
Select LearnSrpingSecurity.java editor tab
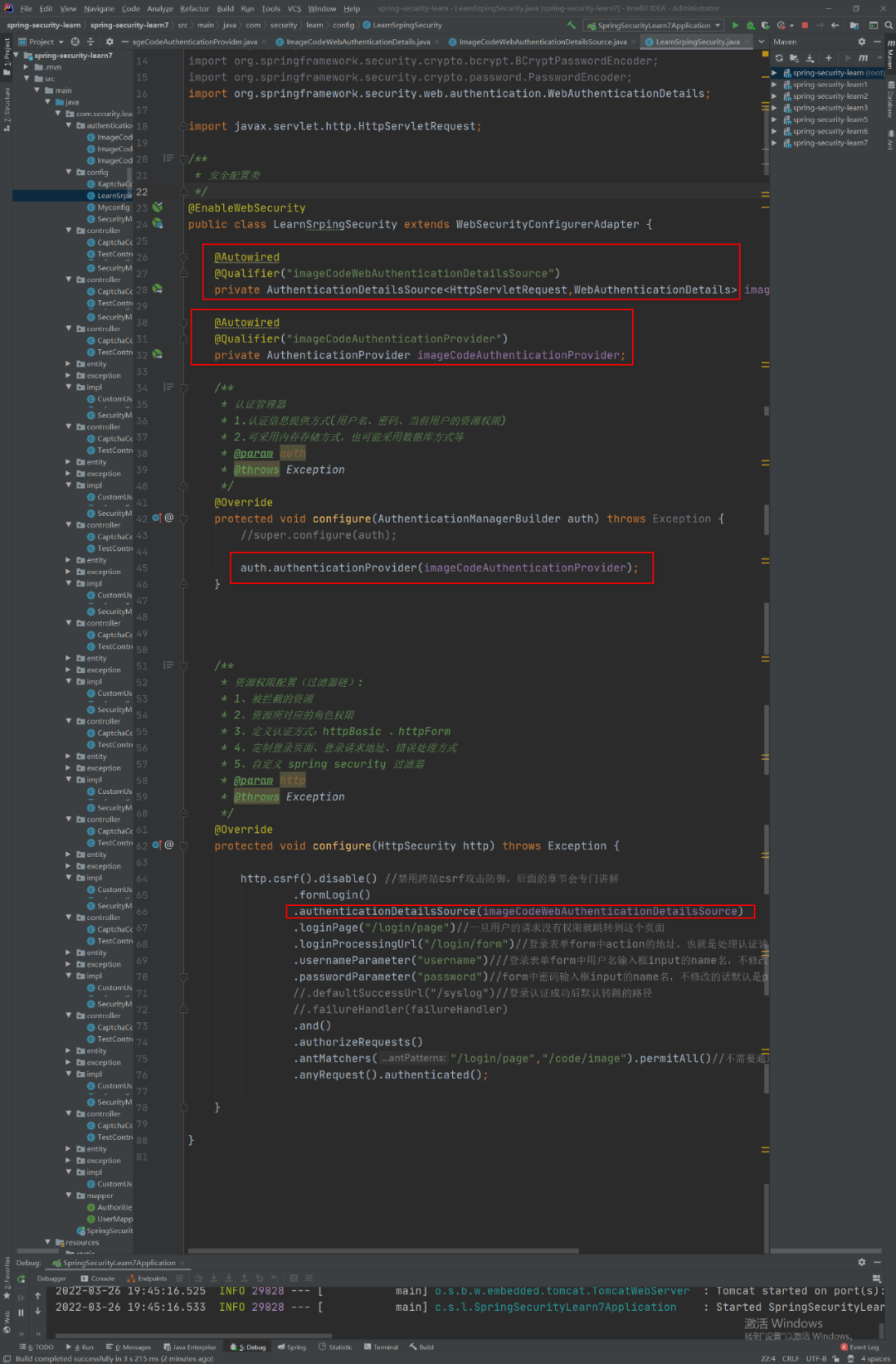click(x=697, y=41)
